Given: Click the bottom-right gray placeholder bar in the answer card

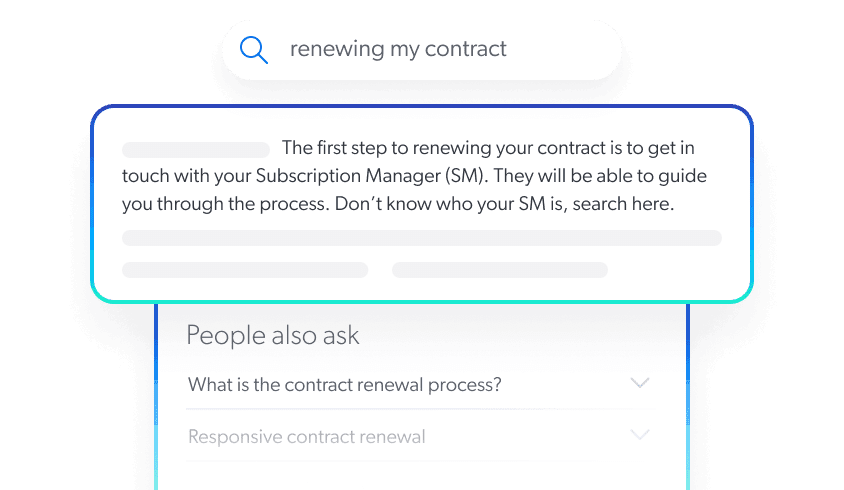Looking at the screenshot, I should pyautogui.click(x=500, y=270).
